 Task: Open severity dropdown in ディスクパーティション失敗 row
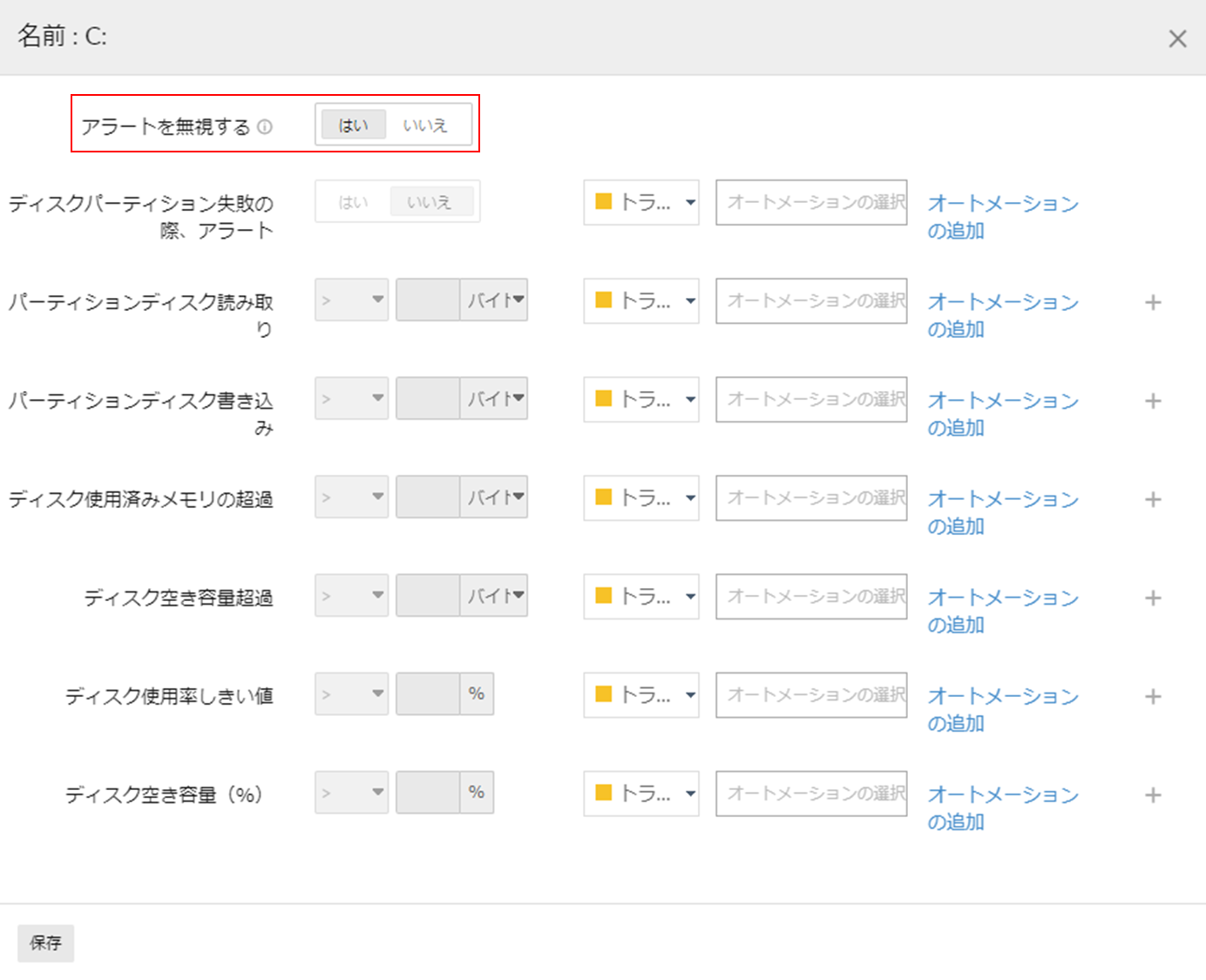[641, 202]
